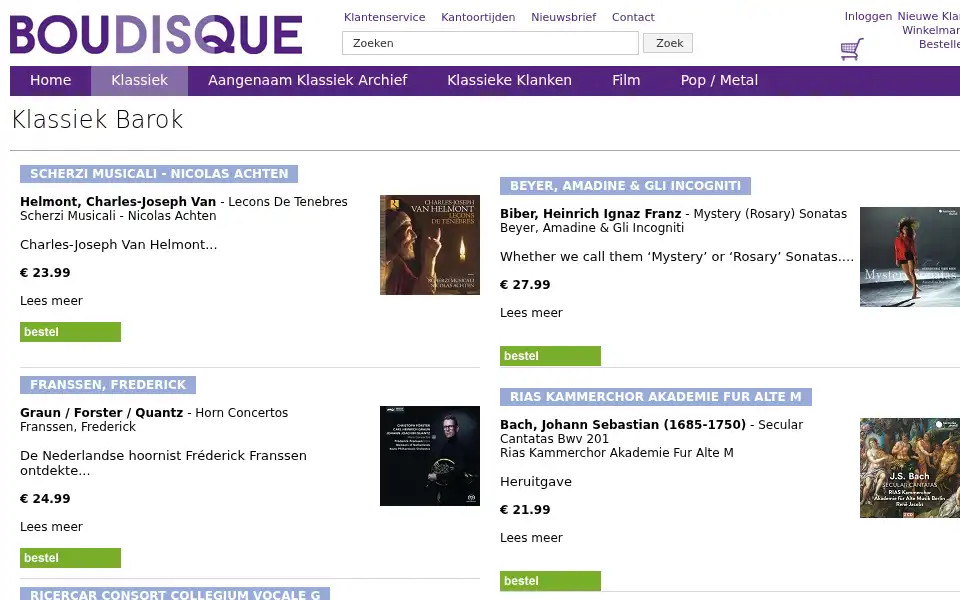Order Lecons De Tenebres via bestel
This screenshot has height=600, width=960.
[x=70, y=332]
